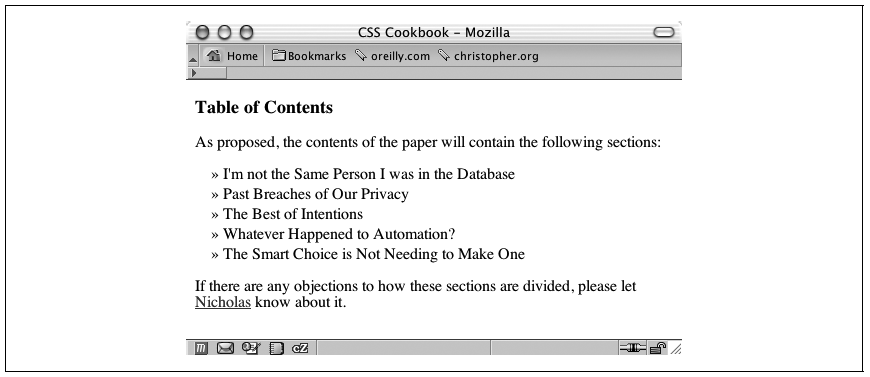
Task: Go to the Home page button
Action: click(232, 56)
